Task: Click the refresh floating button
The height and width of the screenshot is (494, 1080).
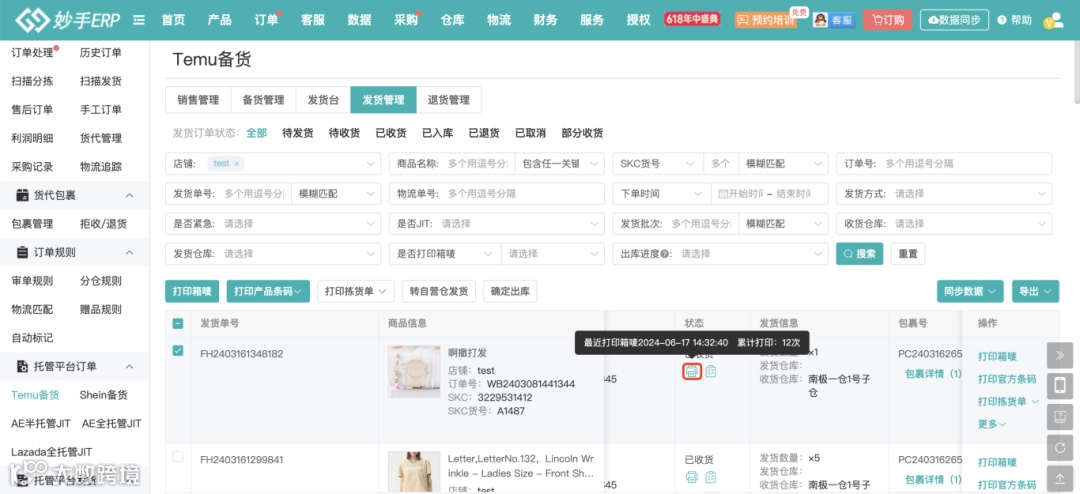Action: (1060, 447)
